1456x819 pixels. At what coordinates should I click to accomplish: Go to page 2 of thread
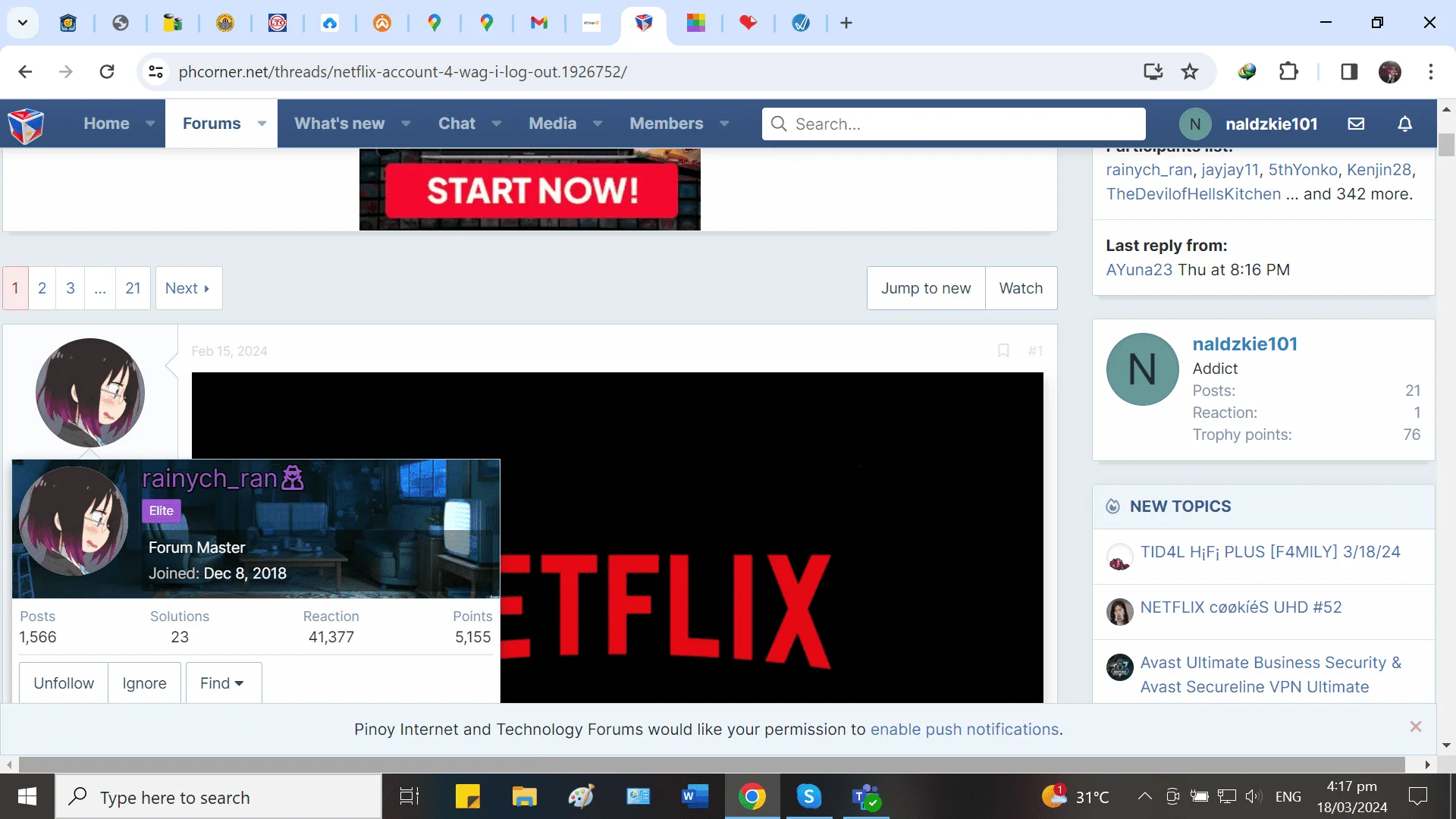[42, 288]
